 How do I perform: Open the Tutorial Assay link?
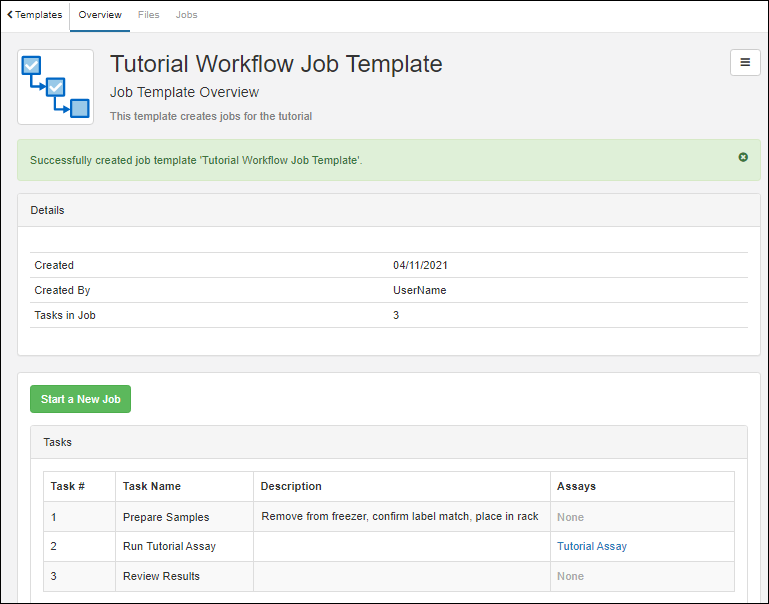(591, 546)
